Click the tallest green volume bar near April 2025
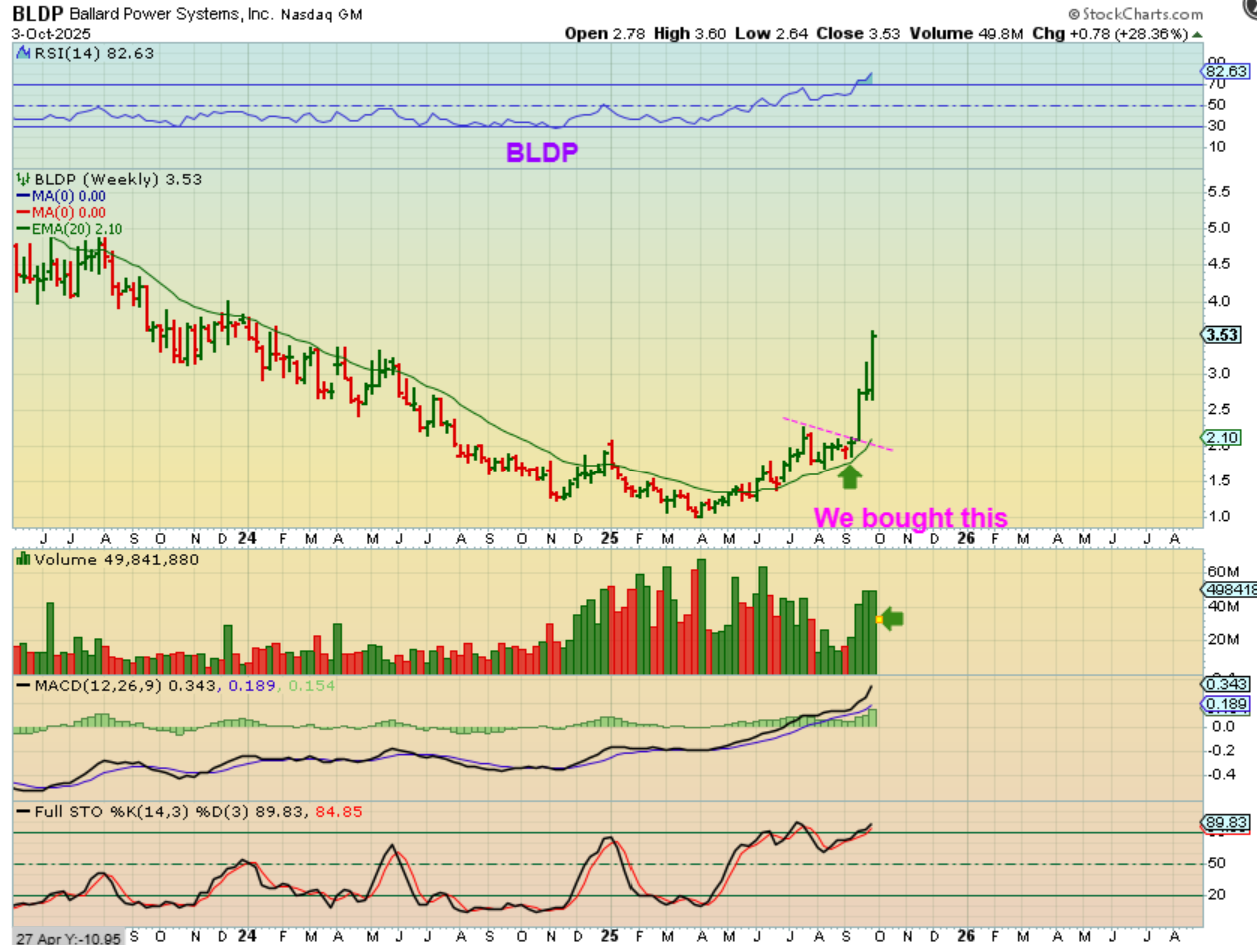The image size is (1257, 945). point(701,616)
